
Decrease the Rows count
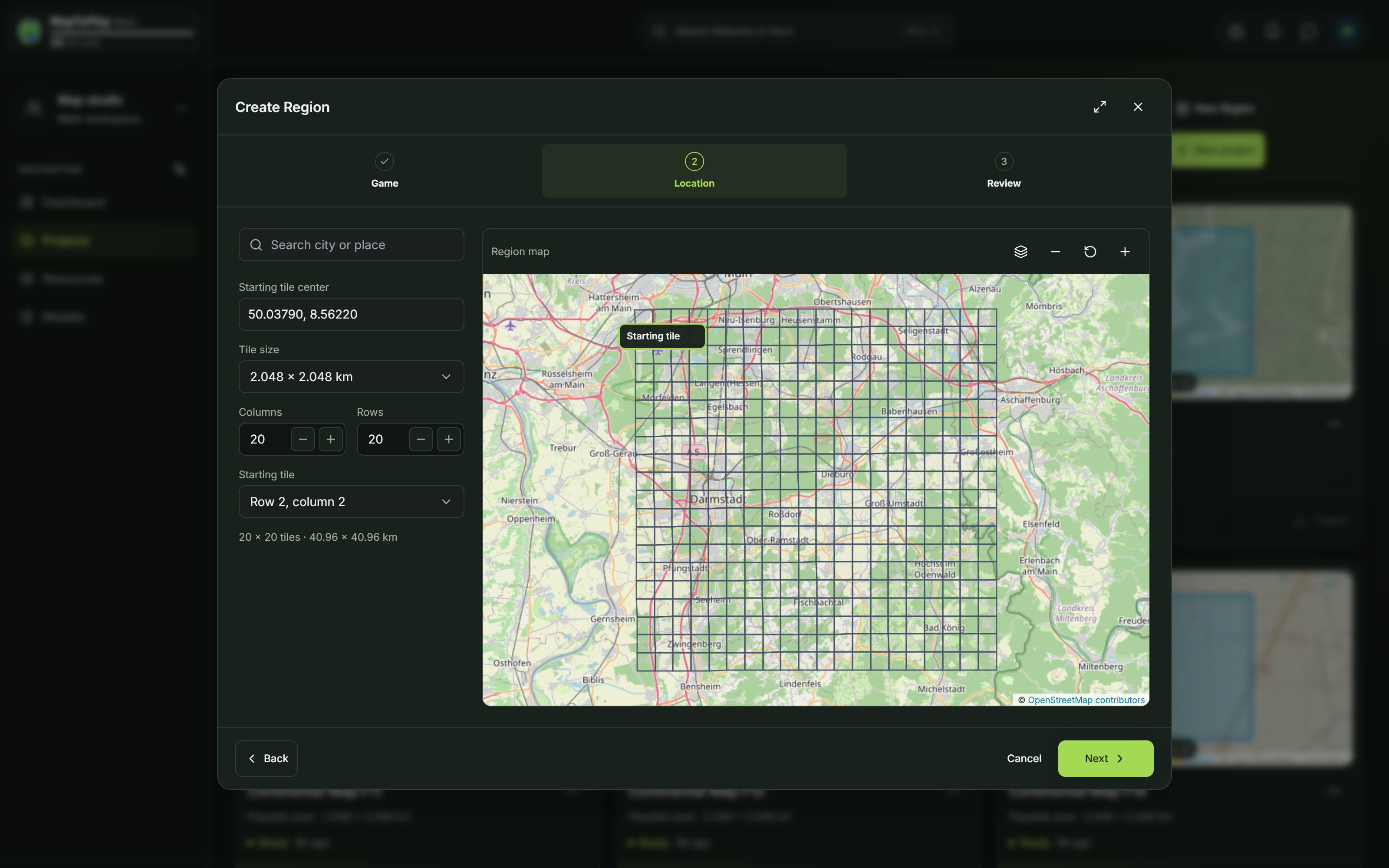coord(421,439)
